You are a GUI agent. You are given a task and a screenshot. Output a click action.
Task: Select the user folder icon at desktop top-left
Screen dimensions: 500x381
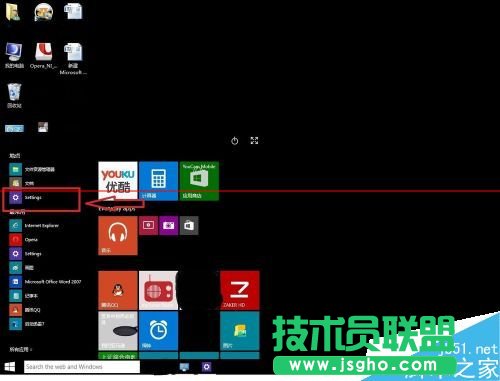tap(13, 12)
